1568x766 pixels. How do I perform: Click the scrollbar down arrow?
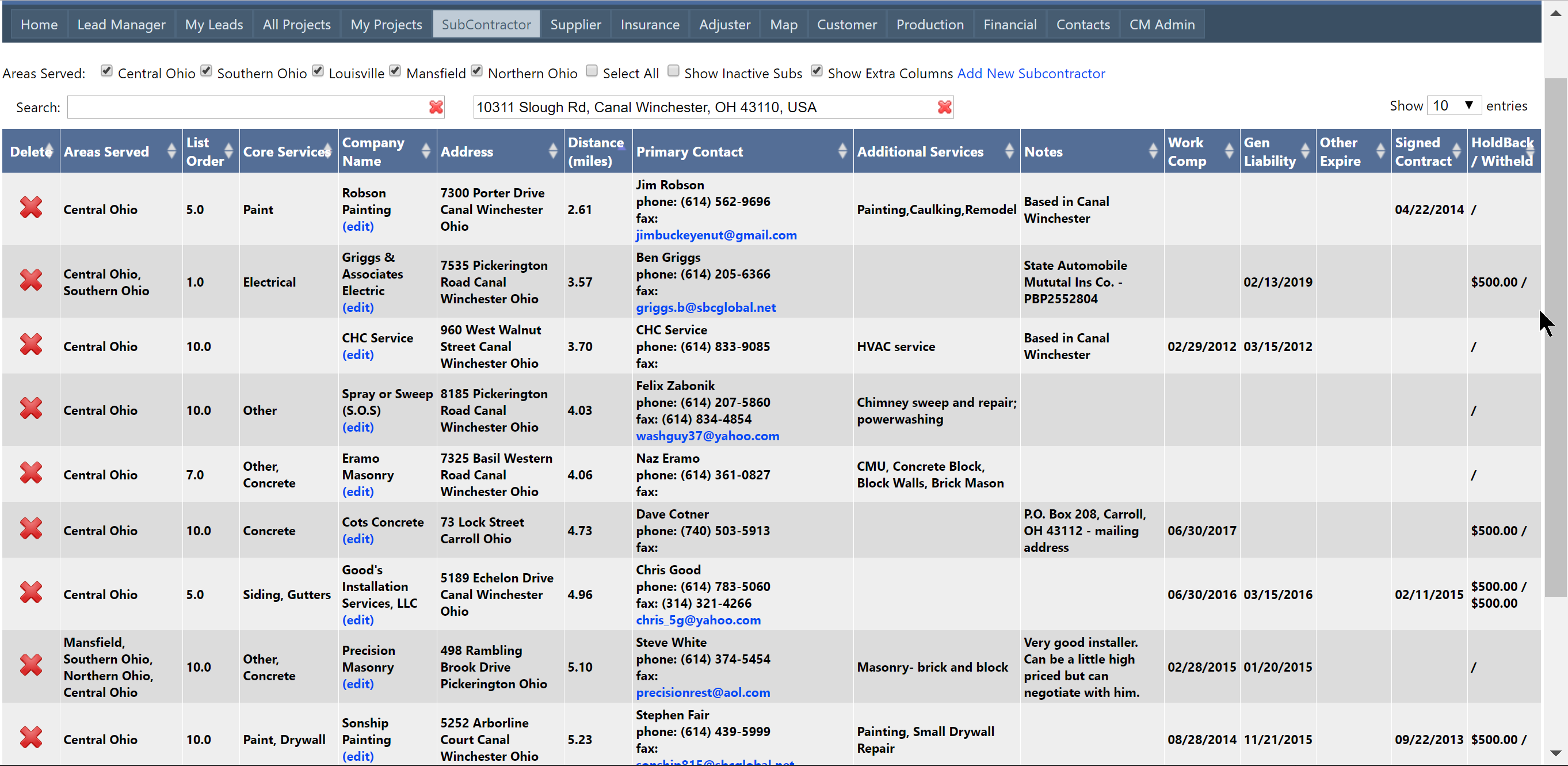coord(1555,754)
